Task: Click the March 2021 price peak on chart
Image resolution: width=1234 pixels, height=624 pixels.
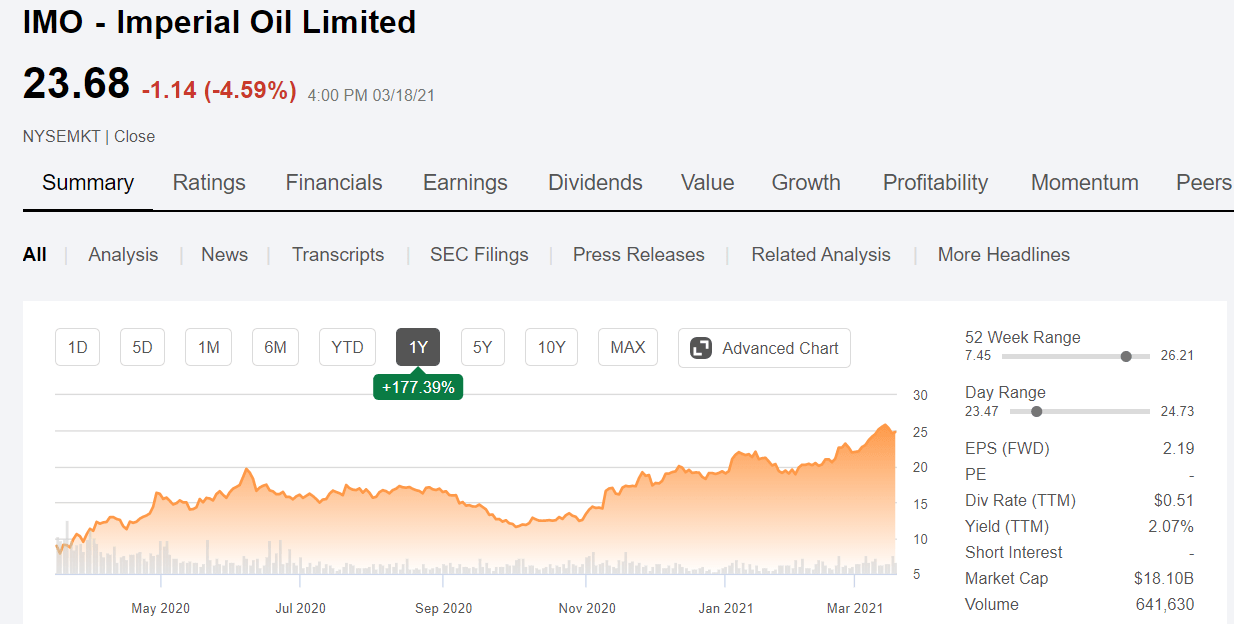Action: tap(883, 427)
